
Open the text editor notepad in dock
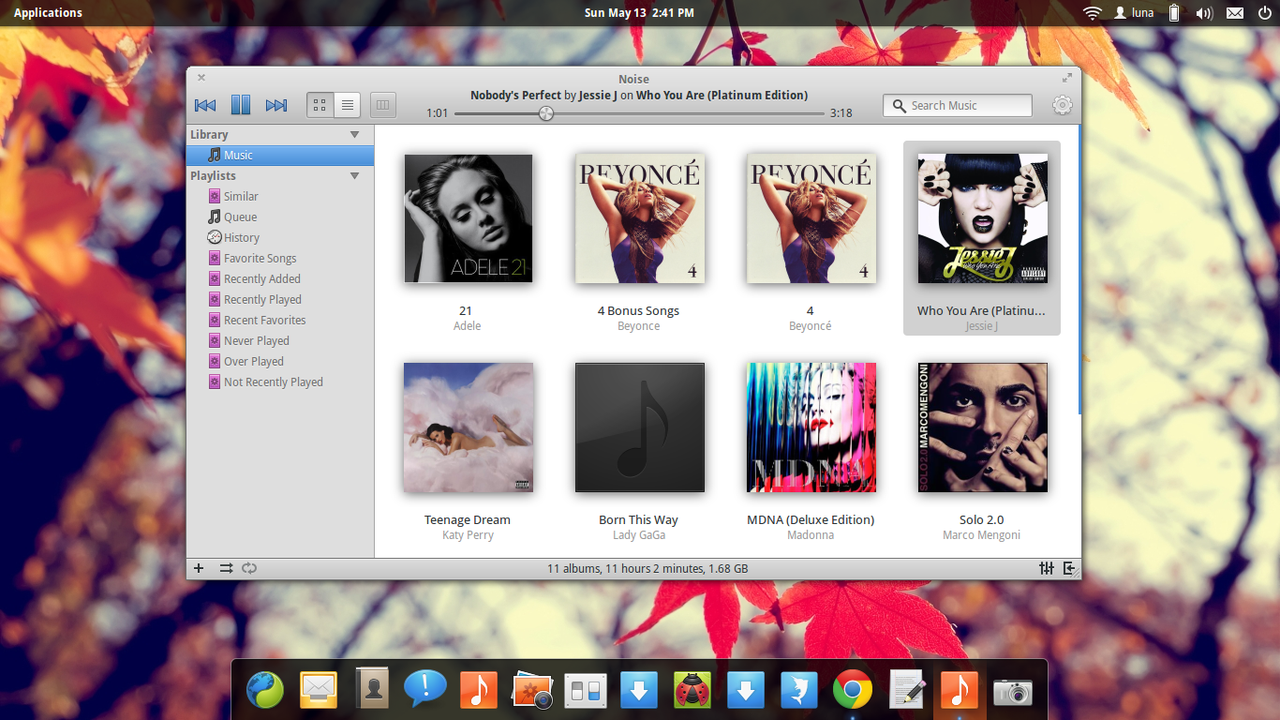pos(906,690)
